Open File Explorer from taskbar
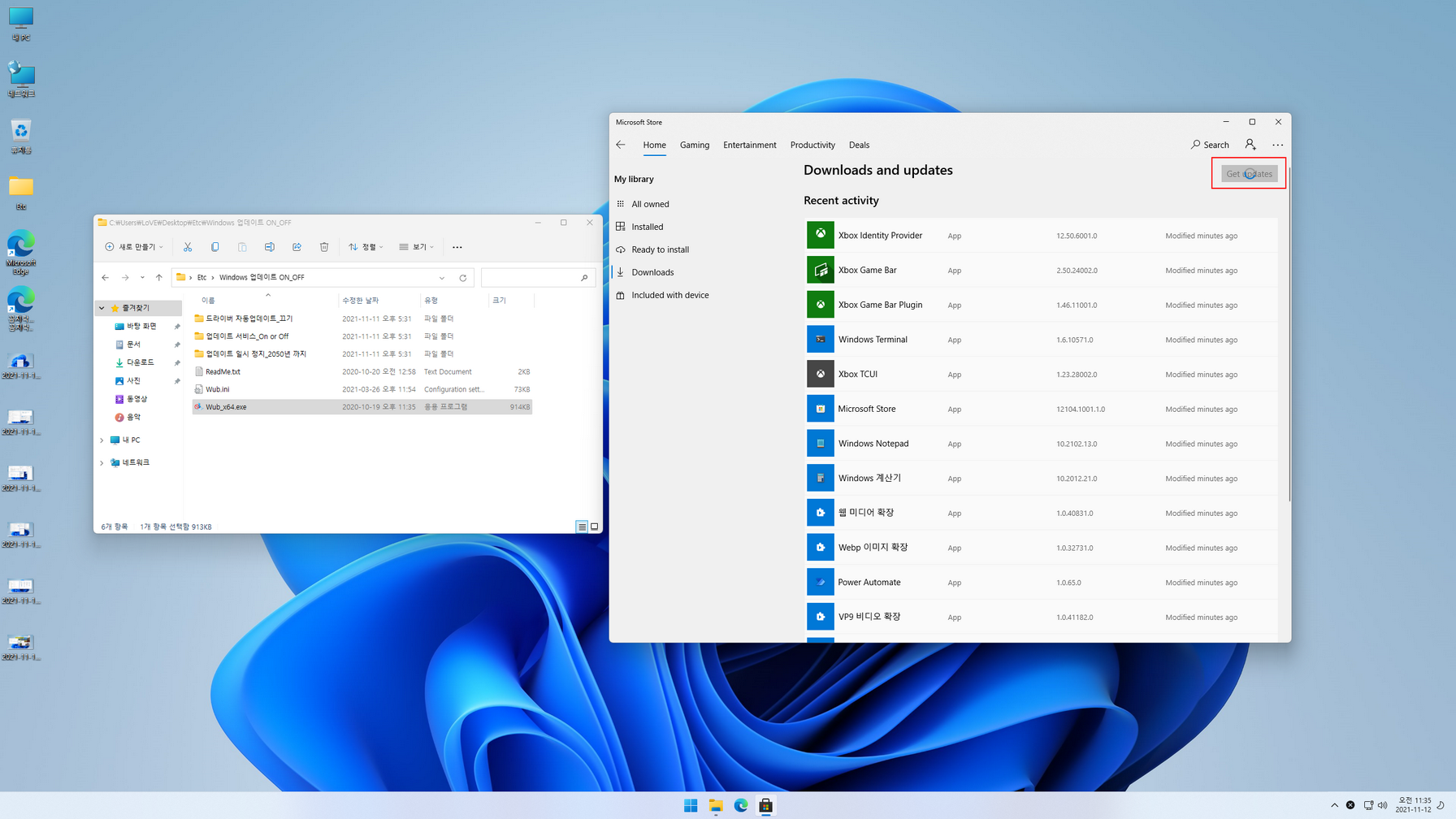This screenshot has width=1456, height=819. click(716, 805)
